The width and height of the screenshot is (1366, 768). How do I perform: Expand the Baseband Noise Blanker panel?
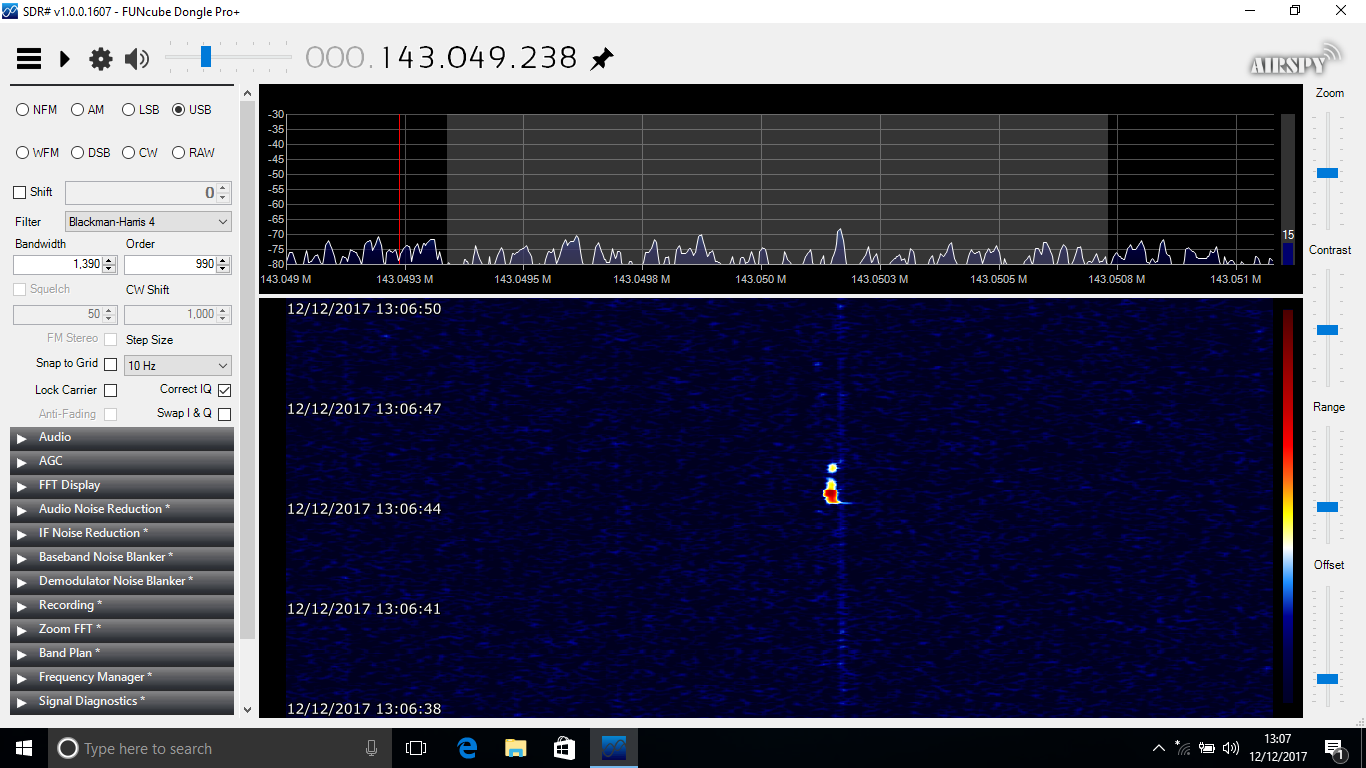pos(122,558)
